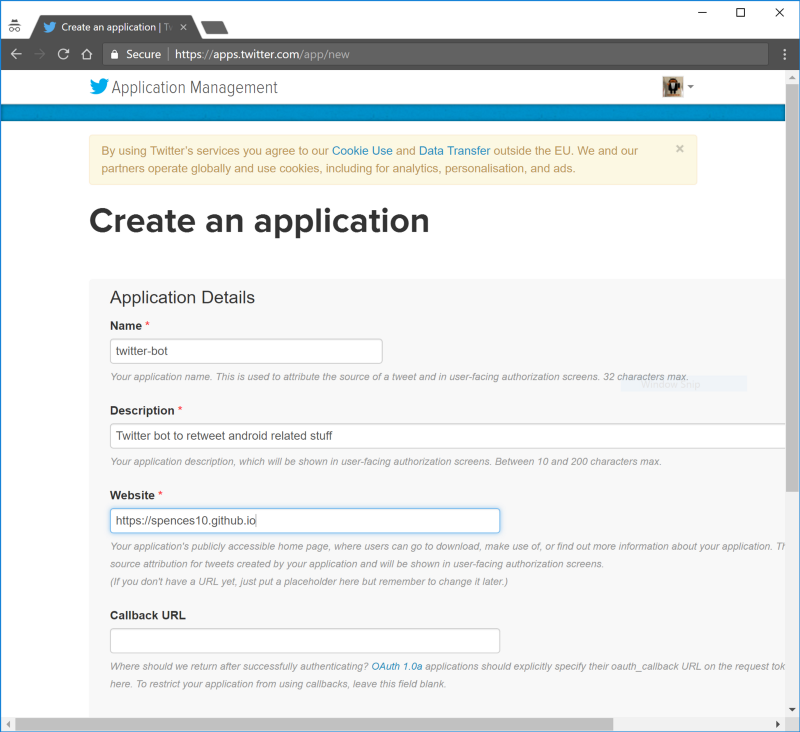Click the Application Management header text
Viewport: 800px width, 732px height.
tap(194, 88)
